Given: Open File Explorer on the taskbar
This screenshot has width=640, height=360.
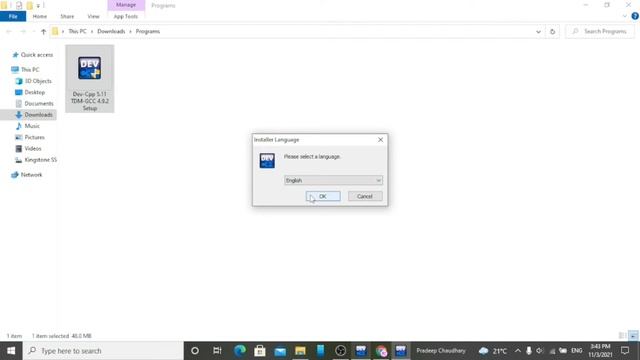Looking at the screenshot, I should point(300,351).
